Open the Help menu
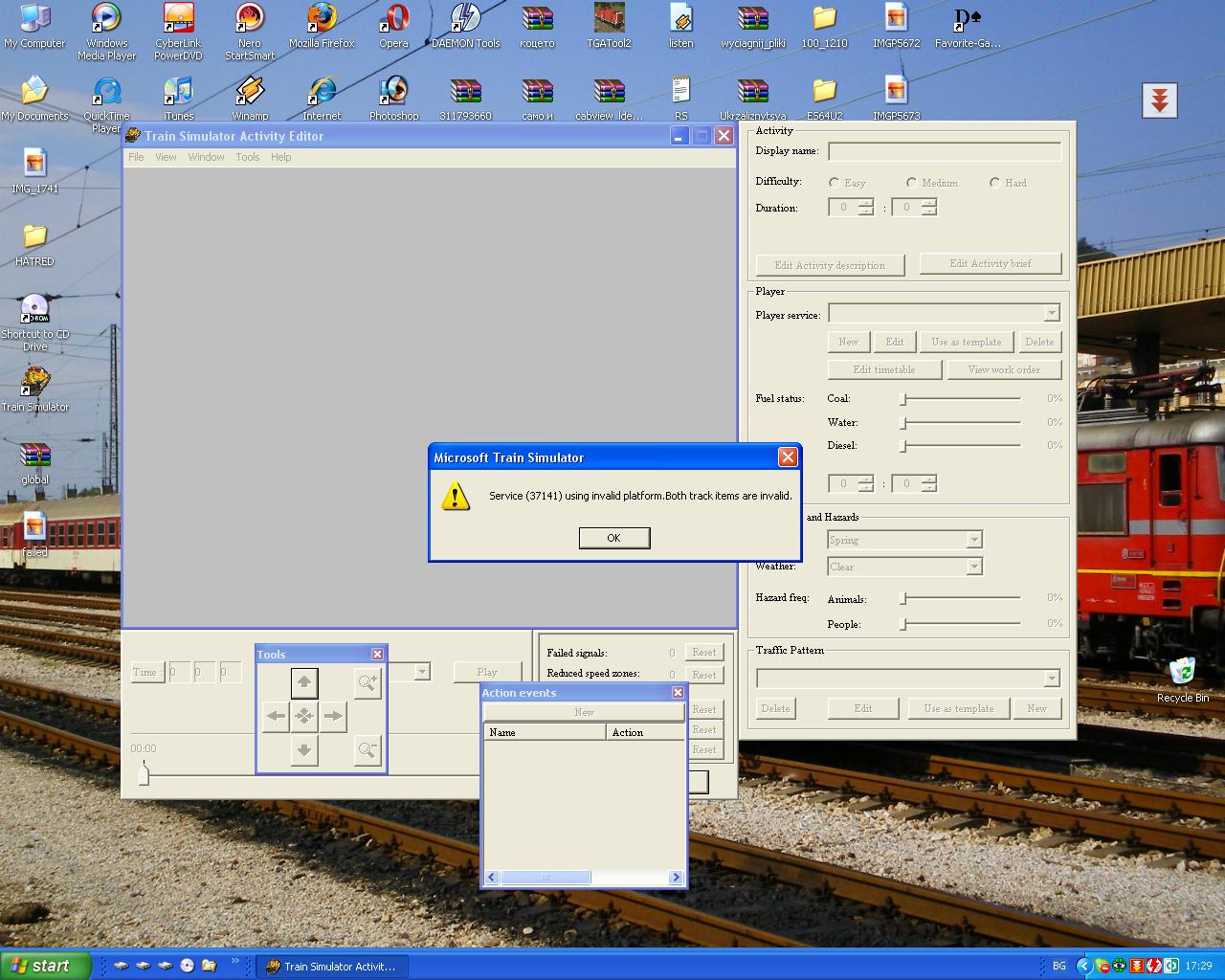Screen dimensions: 1225x980 [280, 157]
